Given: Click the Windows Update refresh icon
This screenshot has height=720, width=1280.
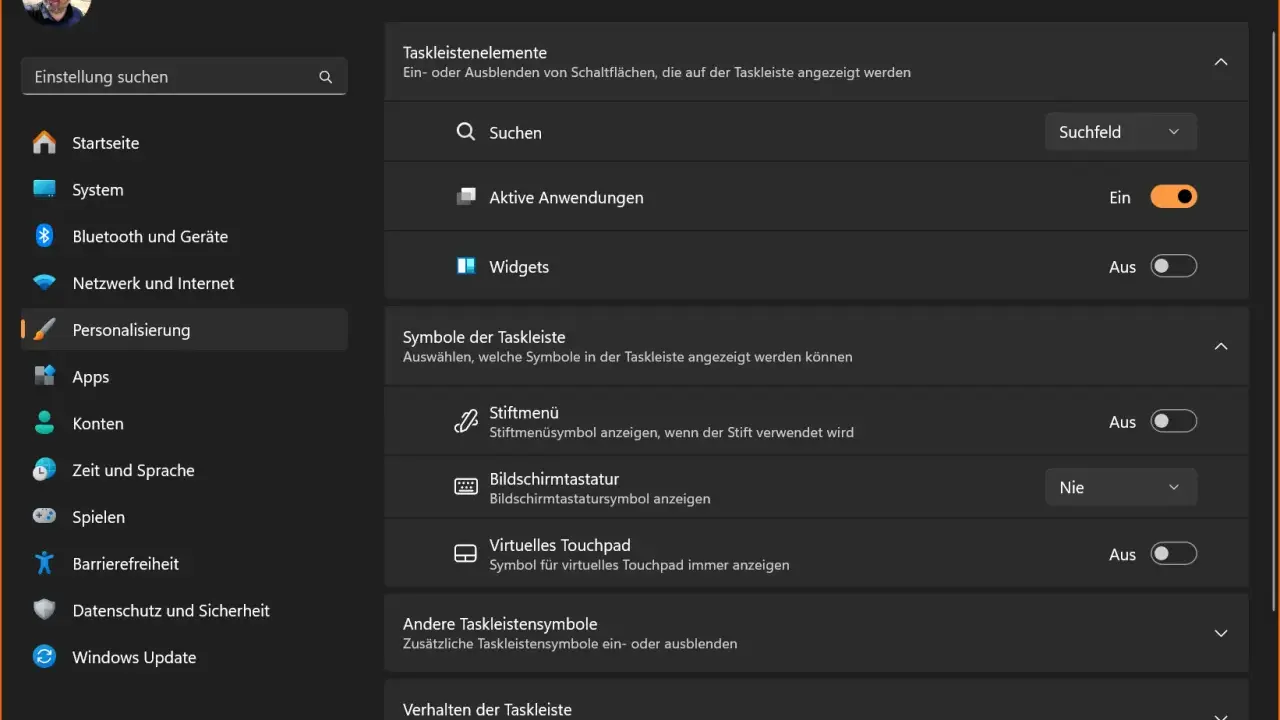Looking at the screenshot, I should 44,657.
